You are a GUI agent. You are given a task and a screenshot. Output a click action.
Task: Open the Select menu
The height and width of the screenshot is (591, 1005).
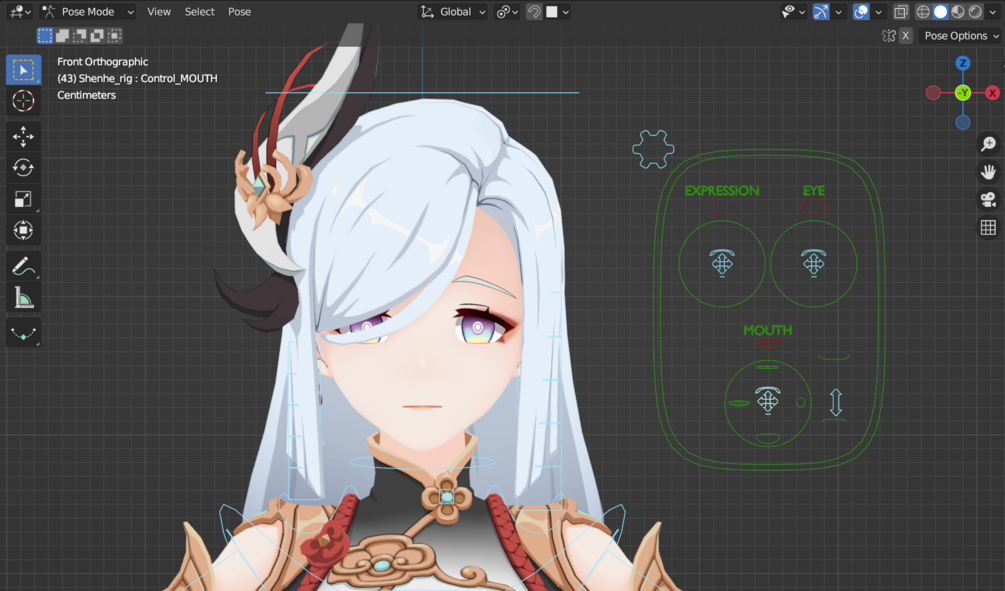click(x=199, y=12)
